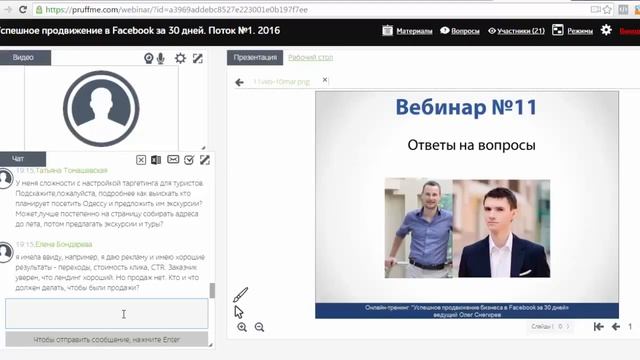
Task: Click the send hint bar mentioning Enter
Action: pos(107,340)
